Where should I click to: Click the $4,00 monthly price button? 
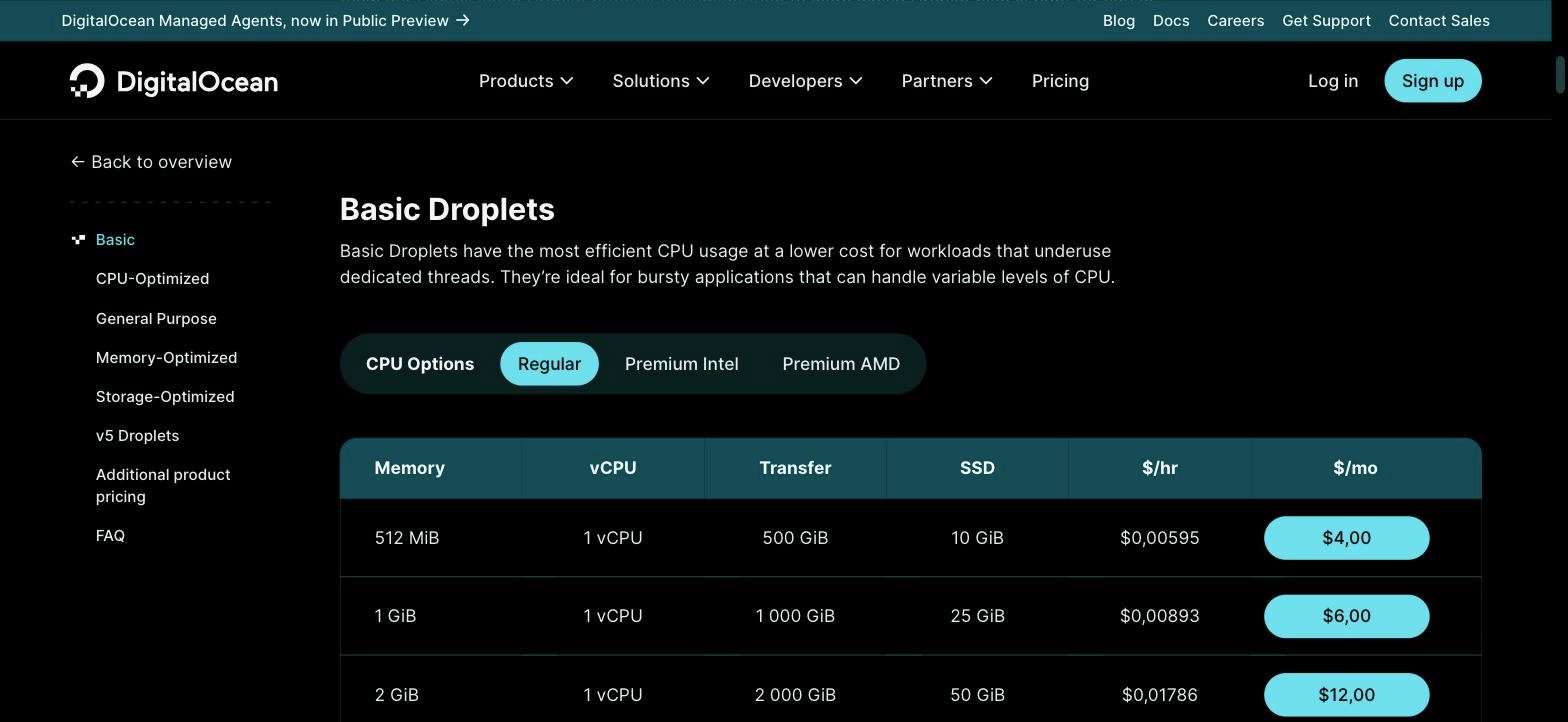pyautogui.click(x=1346, y=538)
